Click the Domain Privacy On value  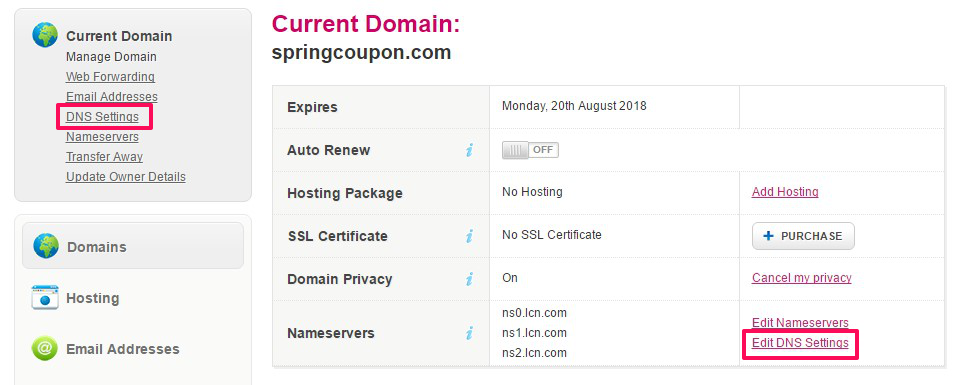tap(510, 278)
